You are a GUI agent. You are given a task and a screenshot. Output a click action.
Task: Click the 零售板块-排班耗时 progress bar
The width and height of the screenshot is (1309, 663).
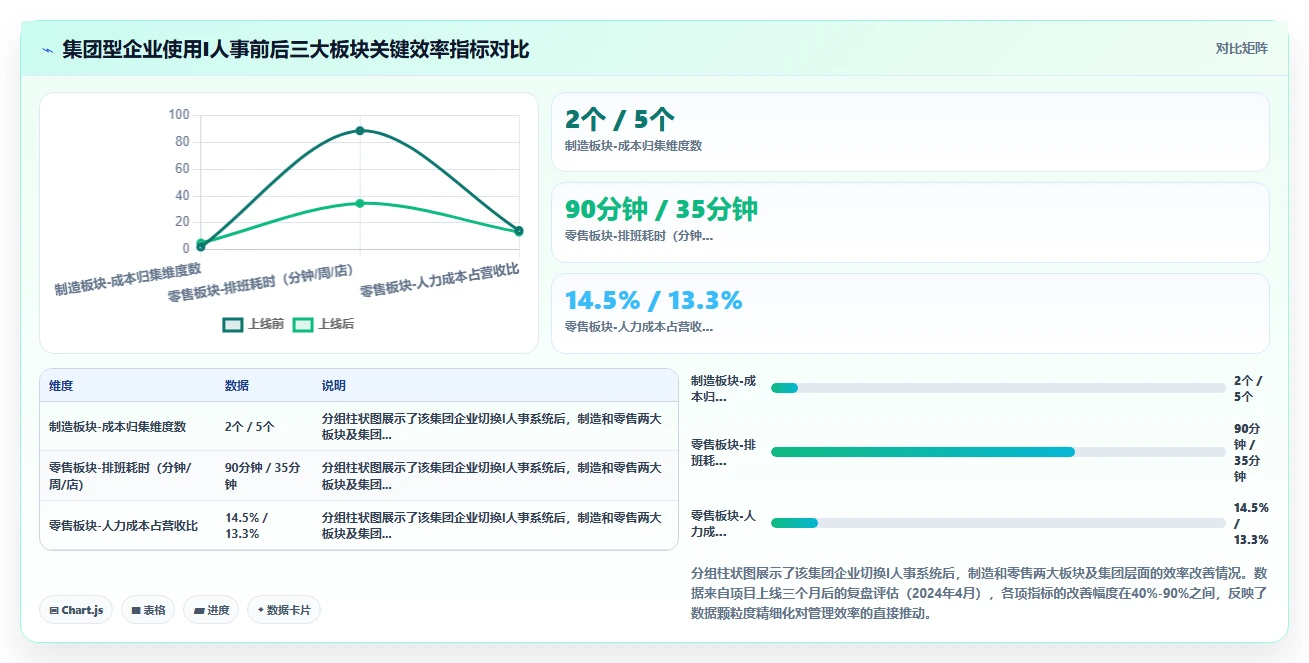(x=998, y=452)
